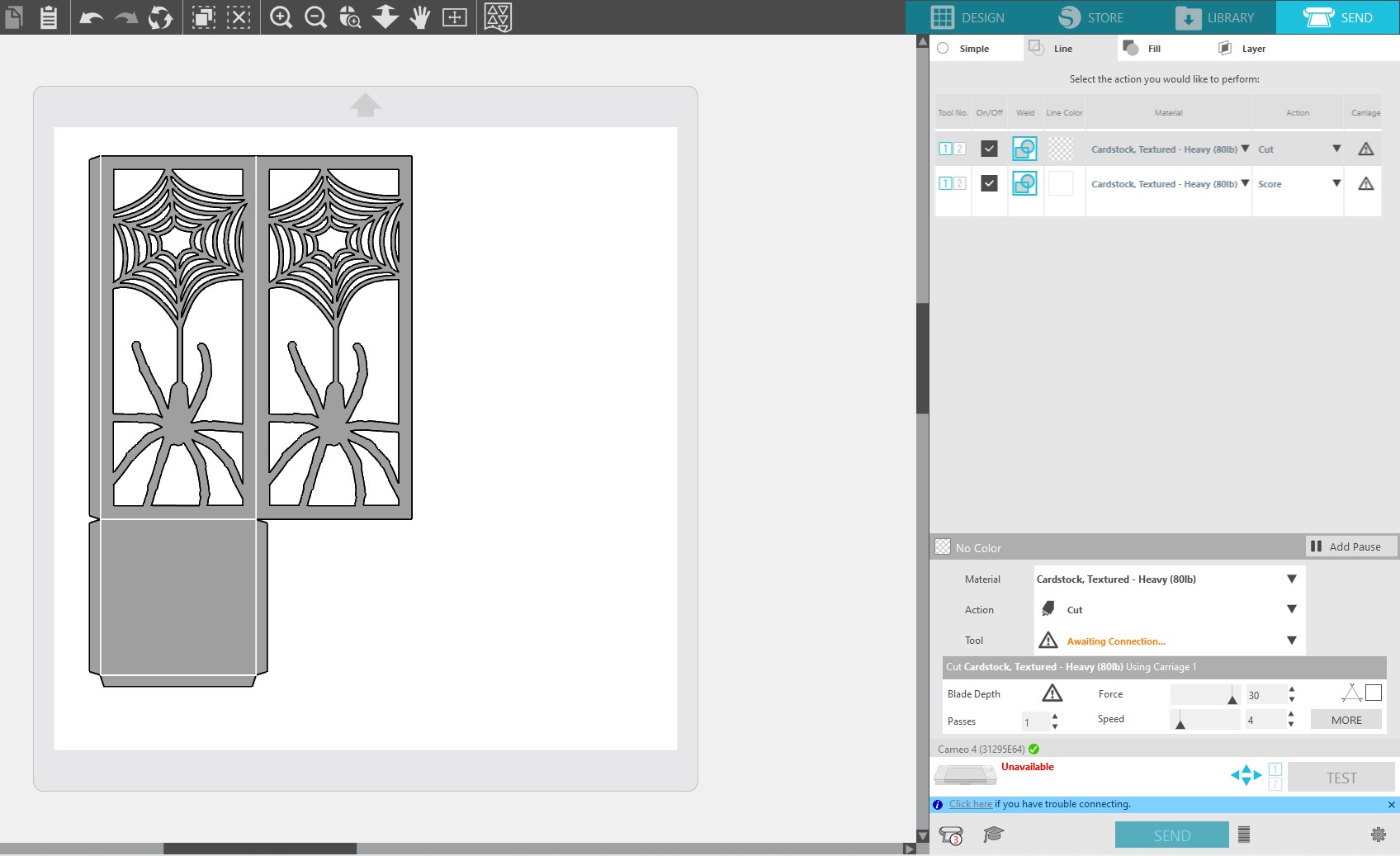The image size is (1400, 856).
Task: Open the Library tab
Action: (x=1214, y=17)
